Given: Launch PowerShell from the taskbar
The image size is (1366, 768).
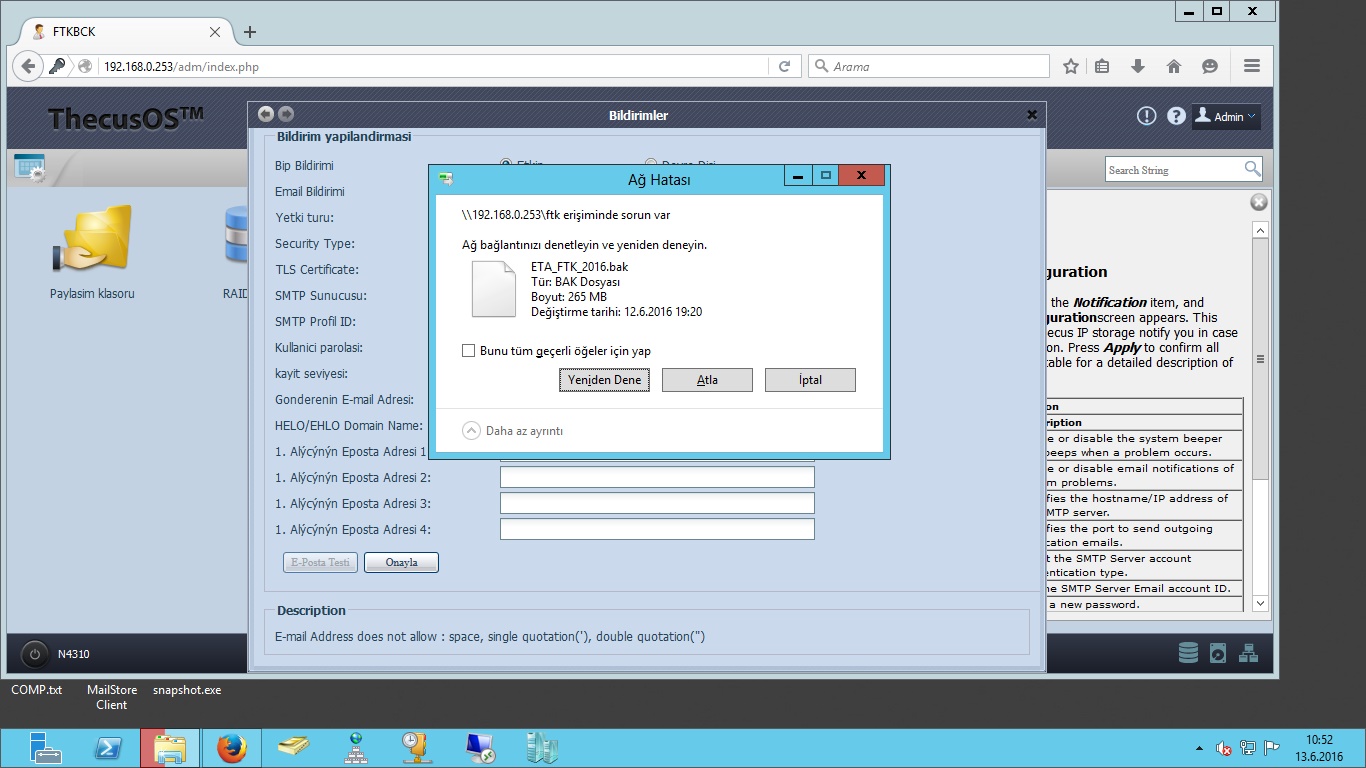Looking at the screenshot, I should pyautogui.click(x=108, y=748).
